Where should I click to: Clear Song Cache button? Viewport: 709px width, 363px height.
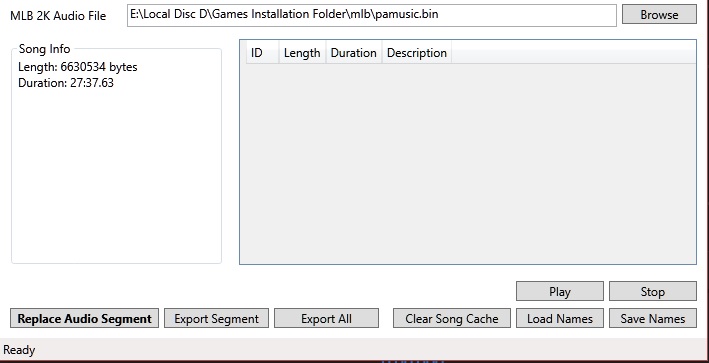pyautogui.click(x=452, y=318)
